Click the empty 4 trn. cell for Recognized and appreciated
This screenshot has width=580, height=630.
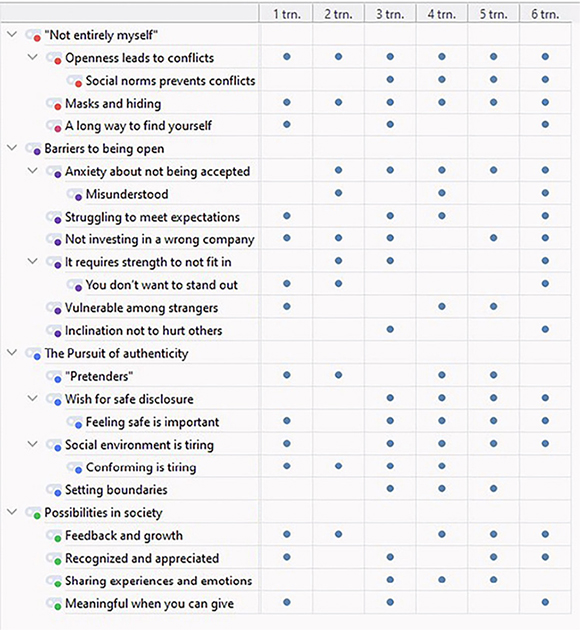442,557
